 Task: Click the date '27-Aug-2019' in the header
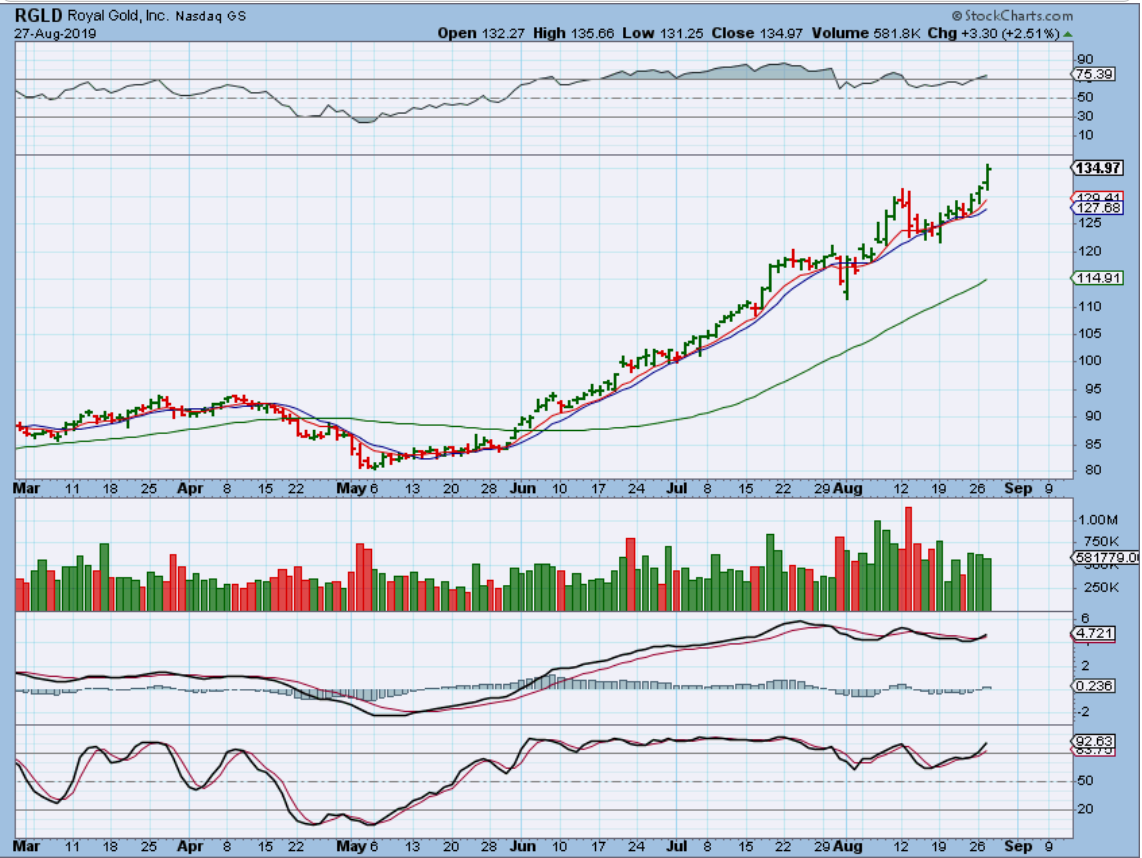[55, 34]
